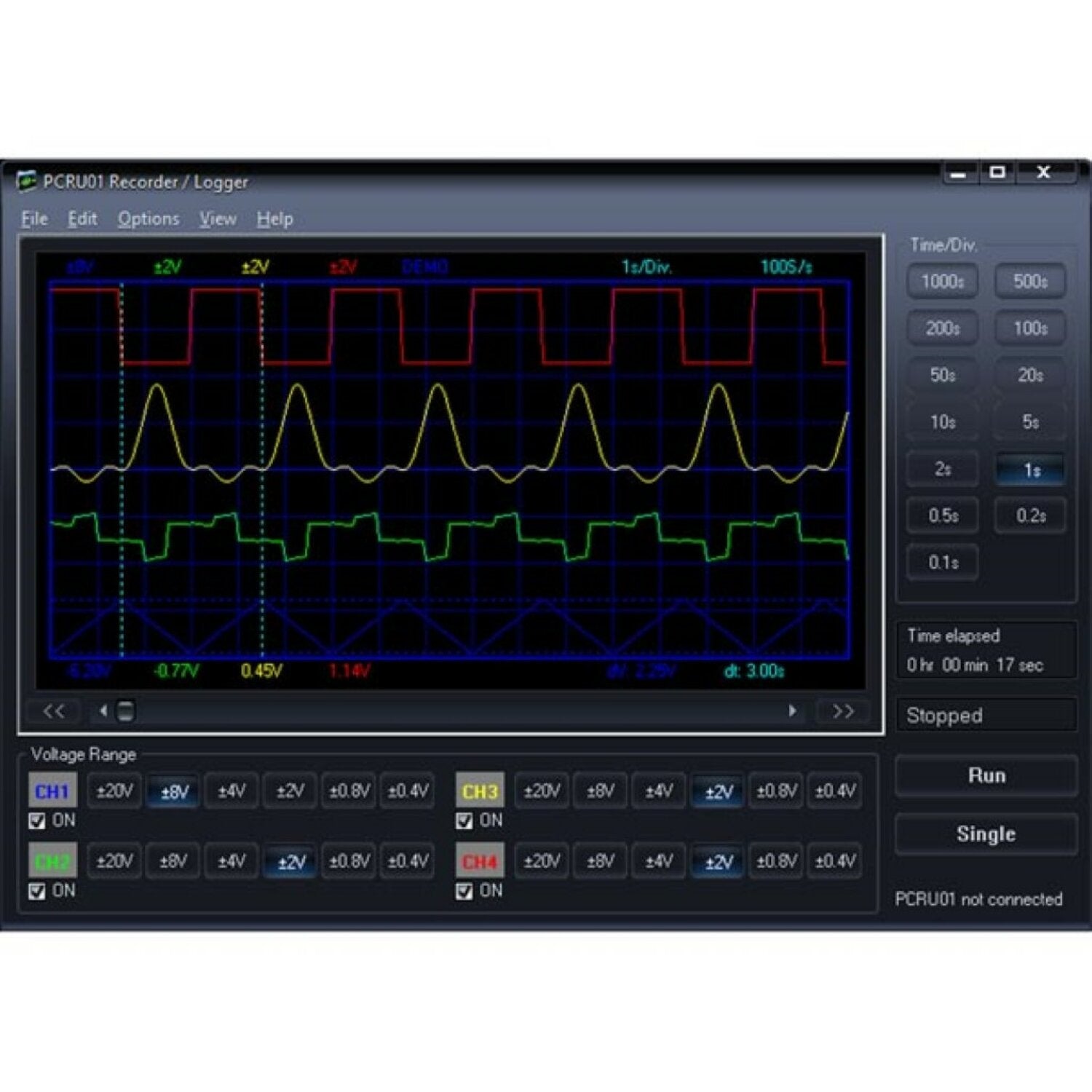Click the fast forward double-arrow scroll button
This screenshot has width=1092, height=1092.
point(842,711)
